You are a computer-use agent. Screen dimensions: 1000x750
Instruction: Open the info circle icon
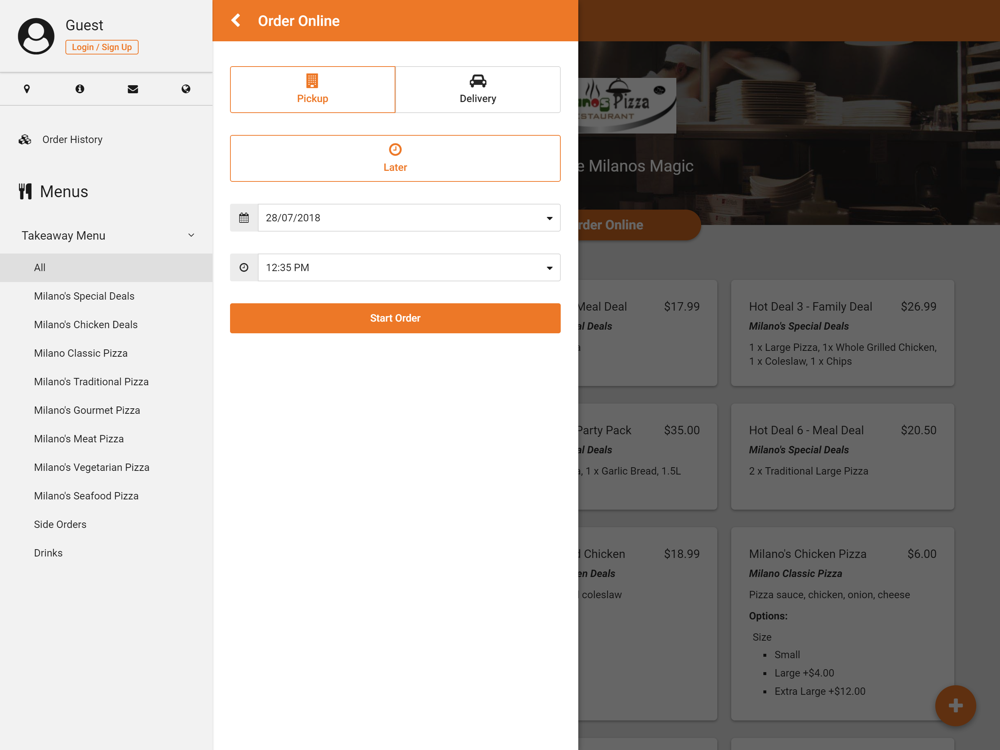tap(80, 89)
